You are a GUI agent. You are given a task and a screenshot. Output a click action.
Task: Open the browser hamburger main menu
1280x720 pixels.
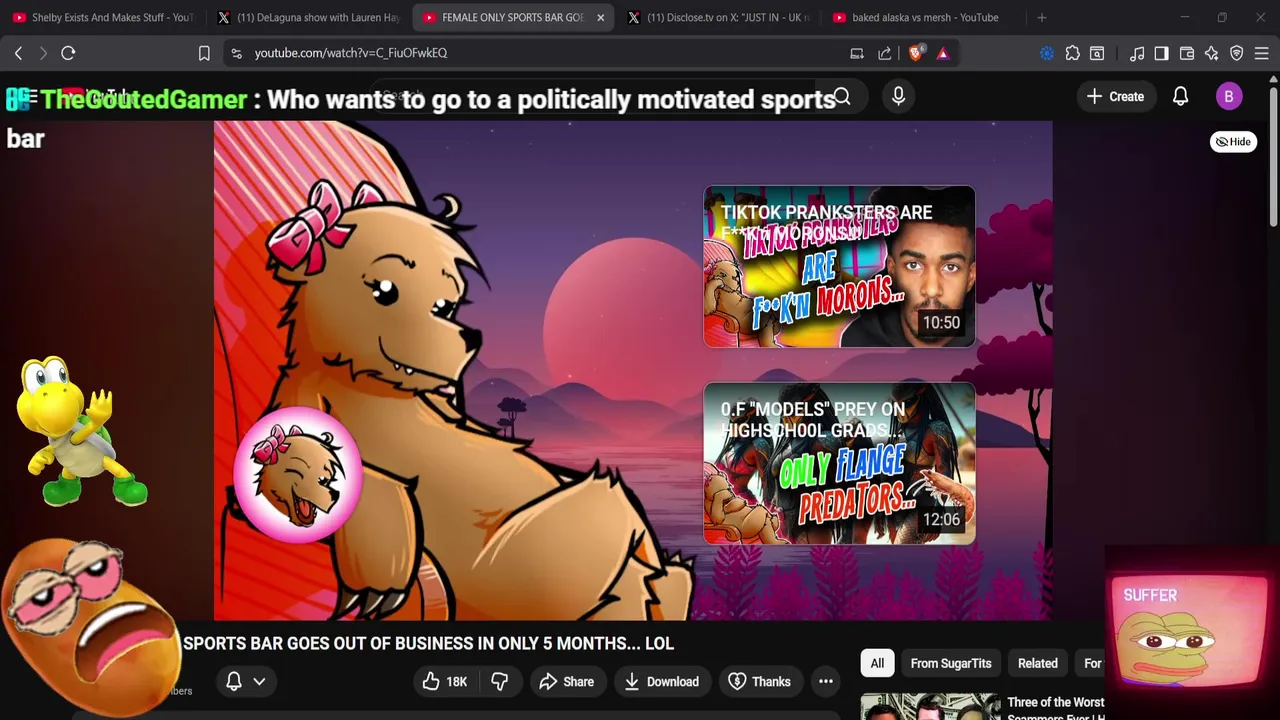click(x=1262, y=53)
